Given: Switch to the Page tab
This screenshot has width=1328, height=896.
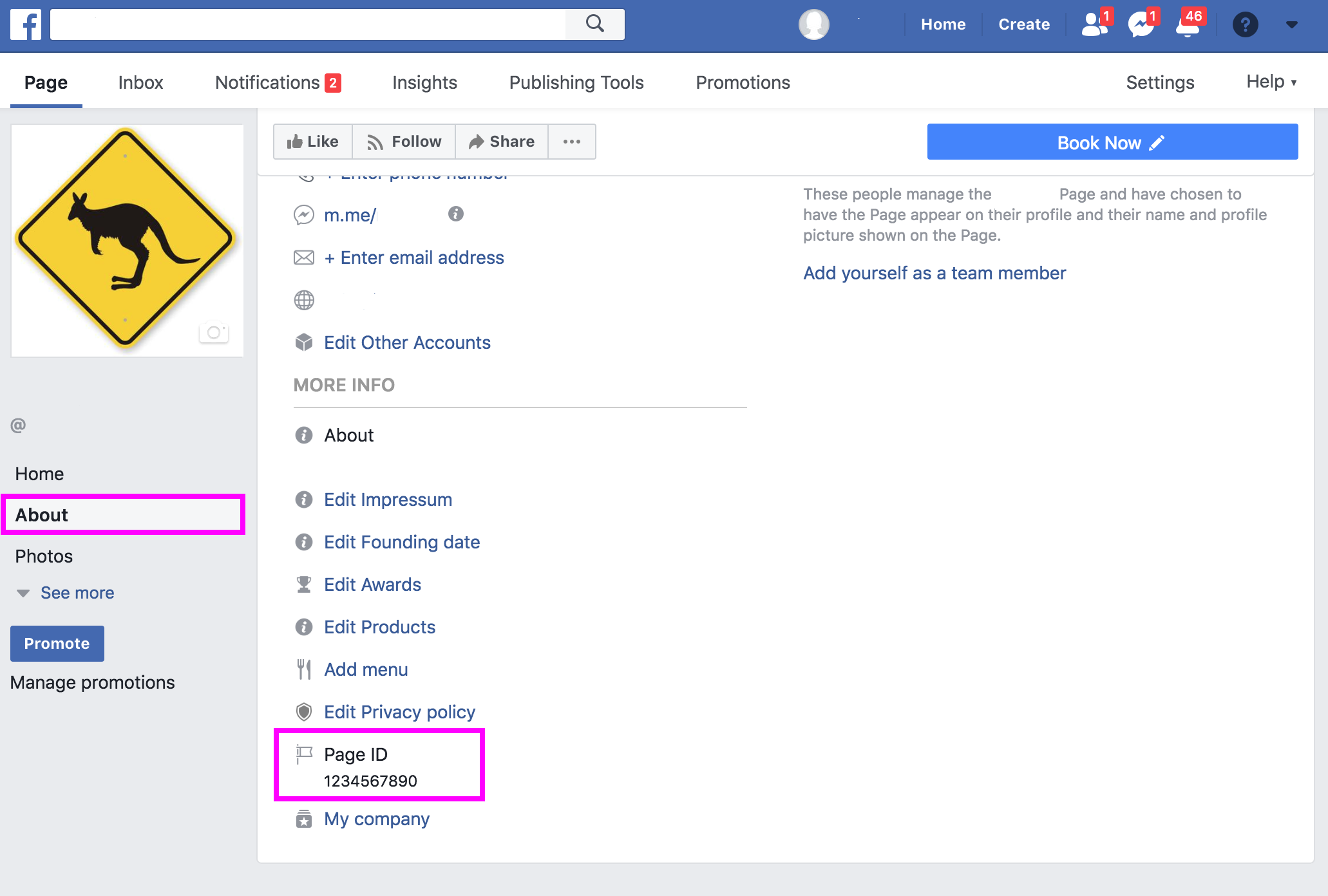Looking at the screenshot, I should click(46, 82).
